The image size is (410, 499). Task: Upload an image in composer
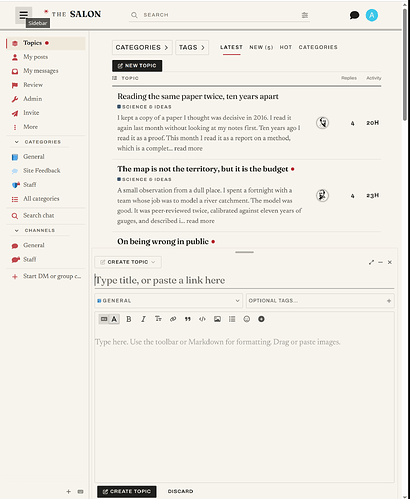tap(217, 319)
